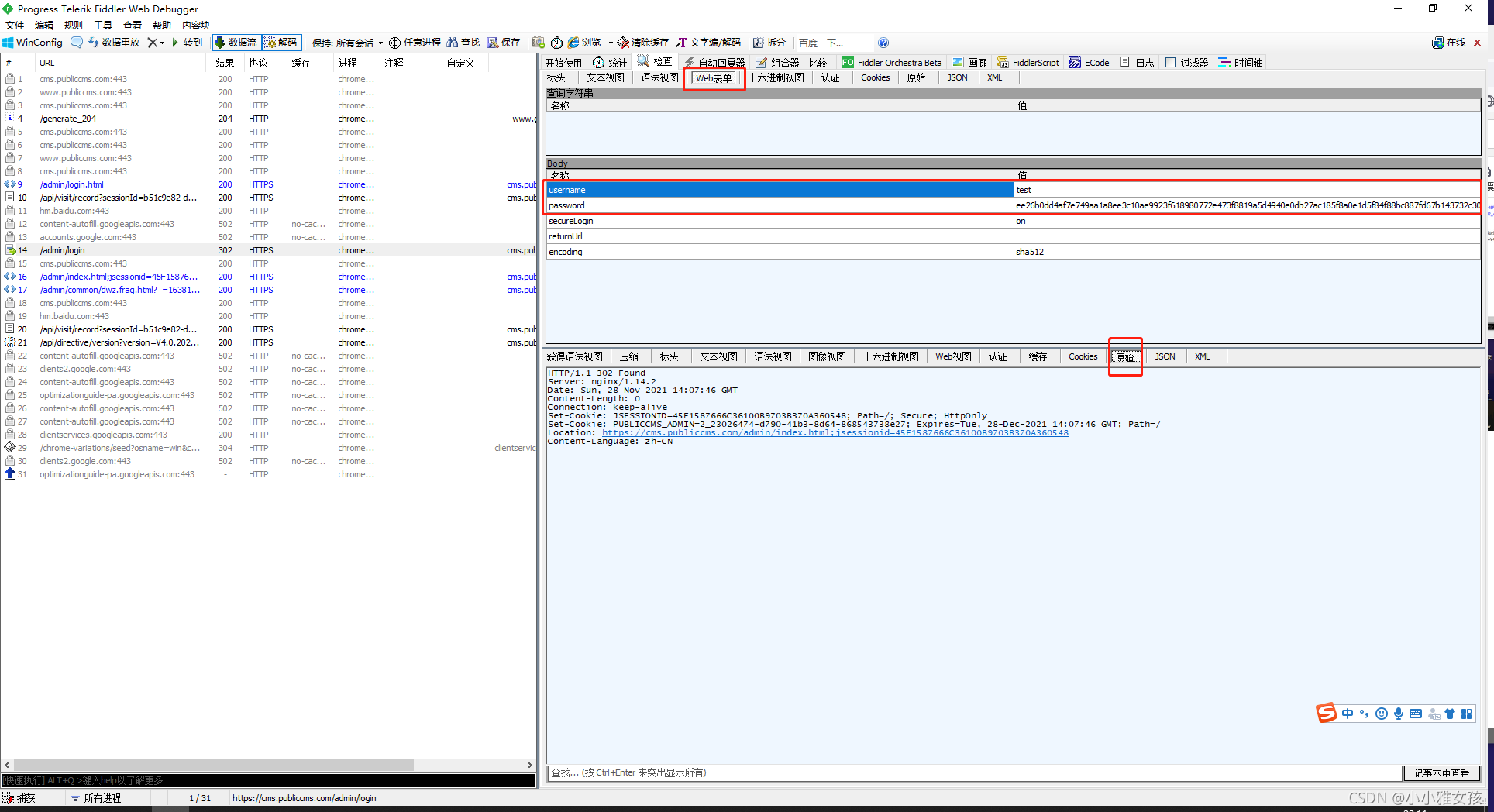
Task: Open the 组合器 composer tab
Action: coord(777,63)
